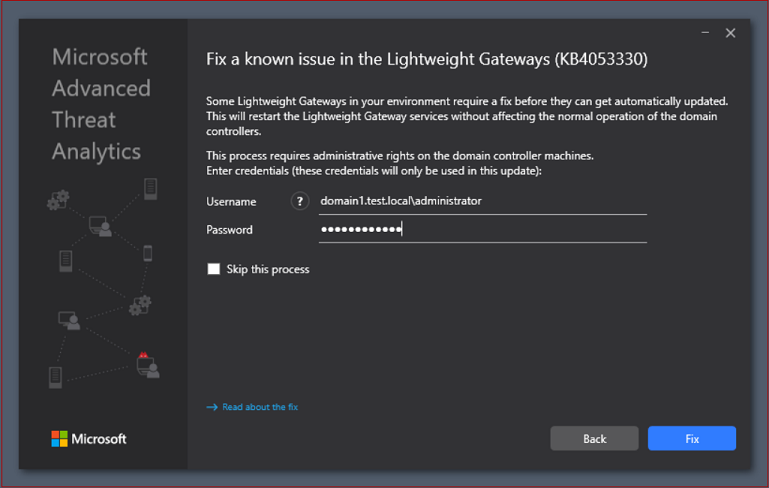This screenshot has height=488, width=769.
Task: Click the 'Enter credentials' instruction line
Action: point(374,171)
